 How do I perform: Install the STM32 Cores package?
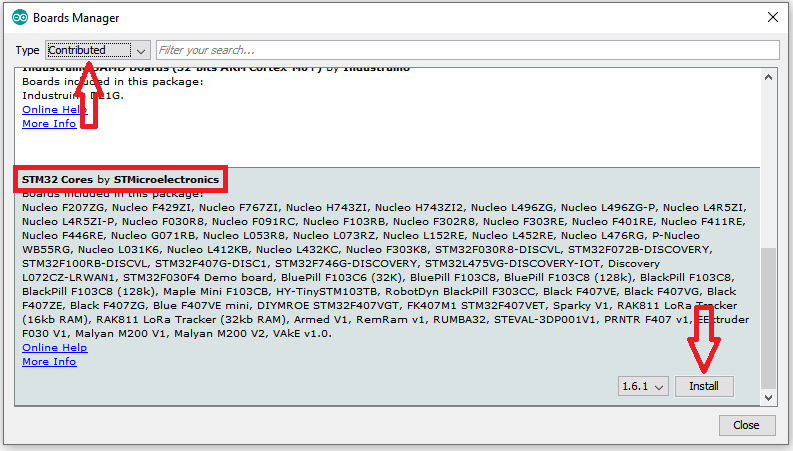coord(703,386)
